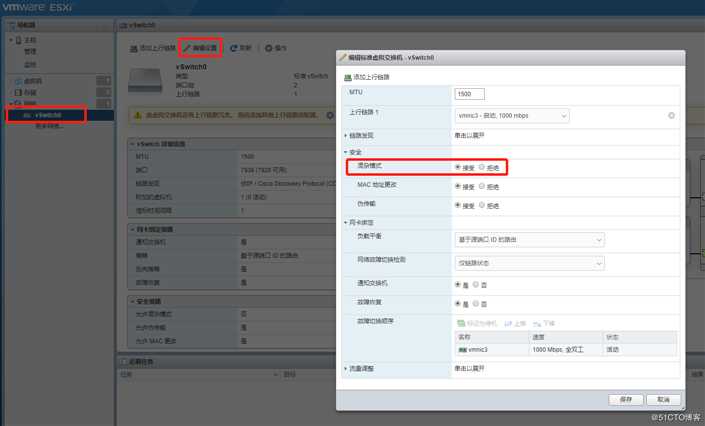705x426 pixels.
Task: Collapse the NIC teaming policy panel in background
Action: tap(133, 229)
